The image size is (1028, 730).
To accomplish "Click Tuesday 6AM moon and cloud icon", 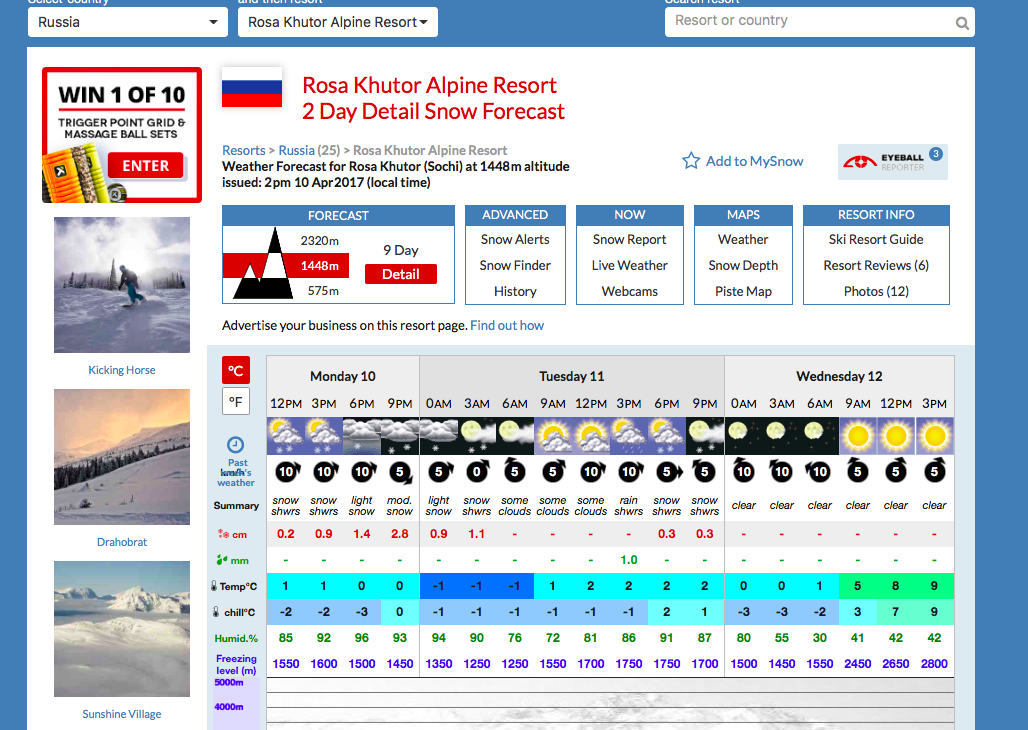I will [x=515, y=436].
